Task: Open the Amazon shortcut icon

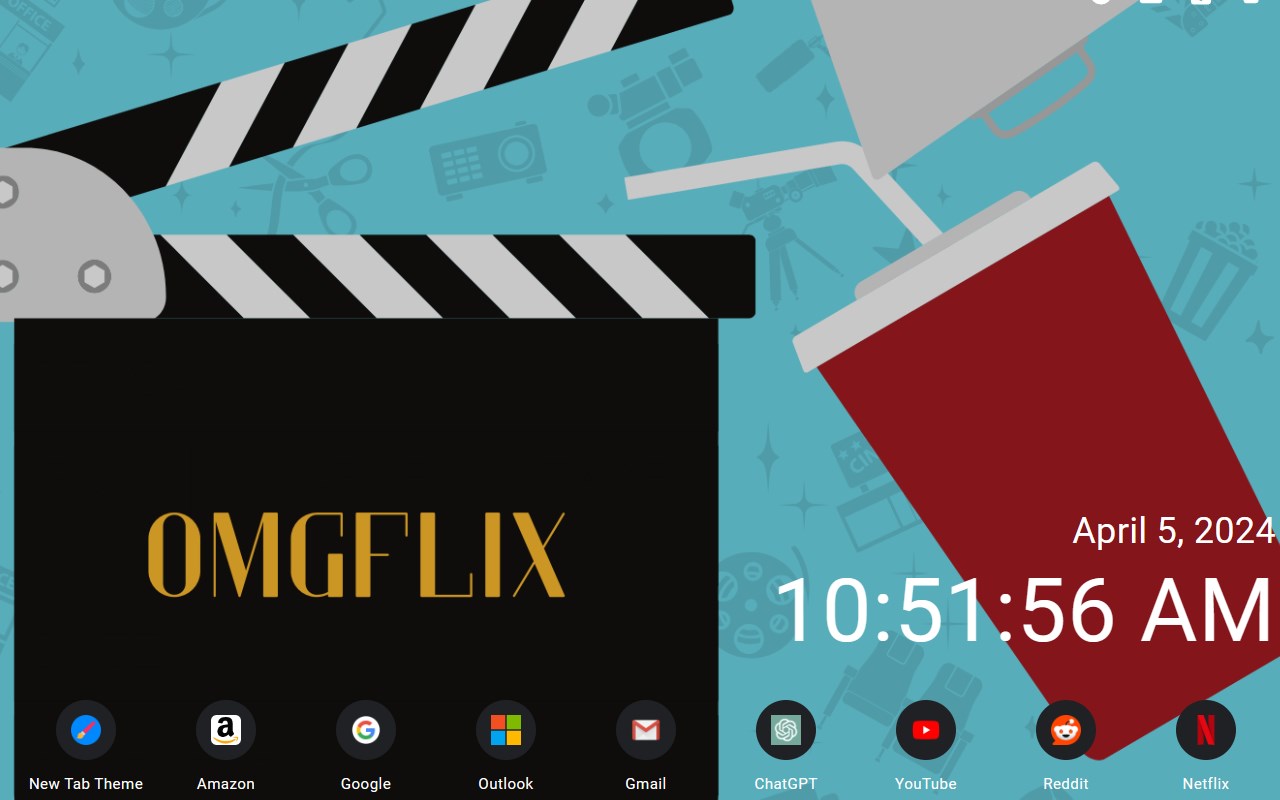Action: coord(226,730)
